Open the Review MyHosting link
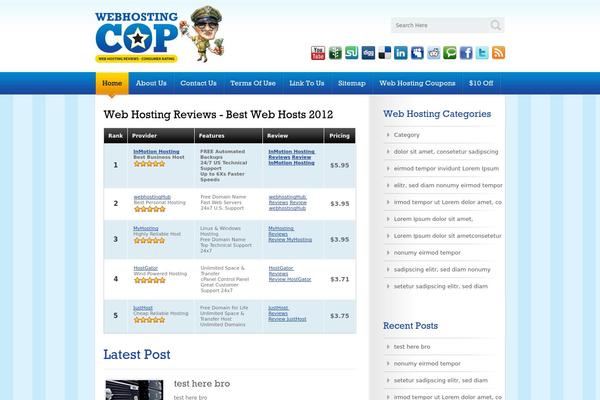The height and width of the screenshot is (400, 600). 290,240
